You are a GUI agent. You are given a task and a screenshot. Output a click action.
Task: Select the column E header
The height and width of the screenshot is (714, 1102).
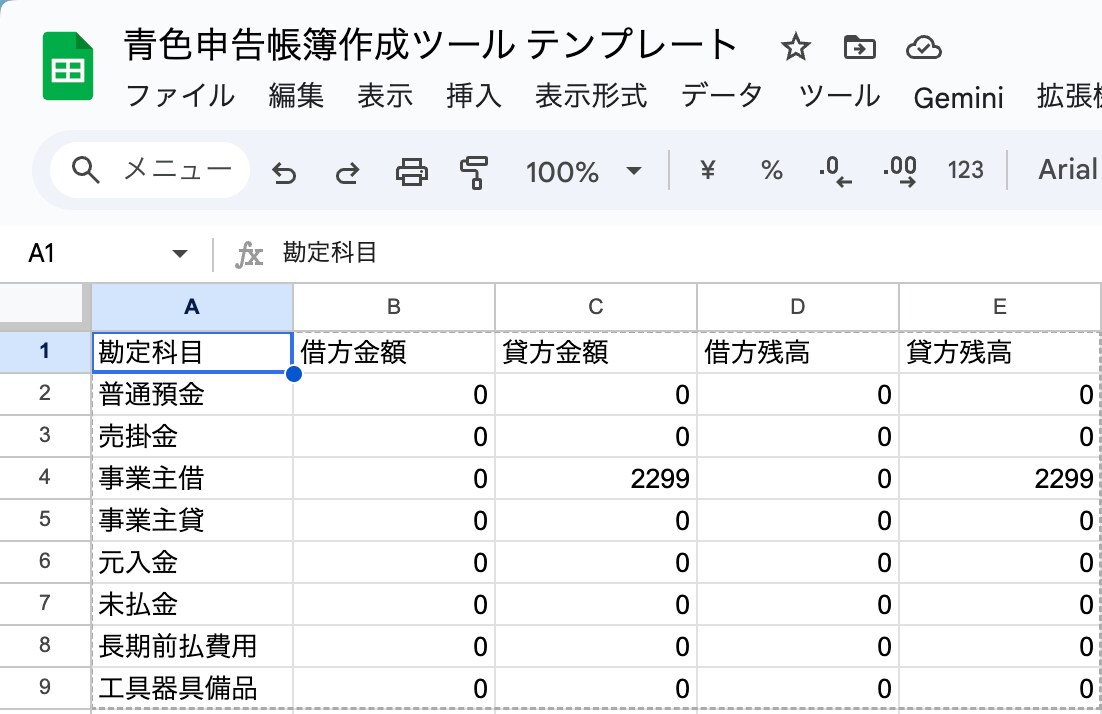pyautogui.click(x=1000, y=307)
